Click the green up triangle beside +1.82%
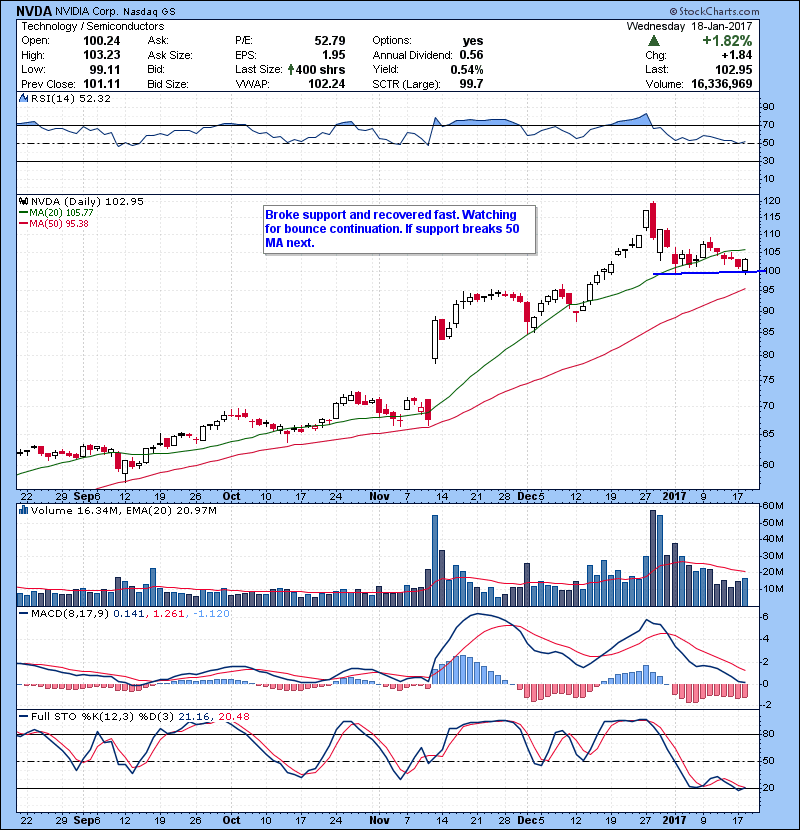Image resolution: width=800 pixels, height=830 pixels. click(x=654, y=41)
